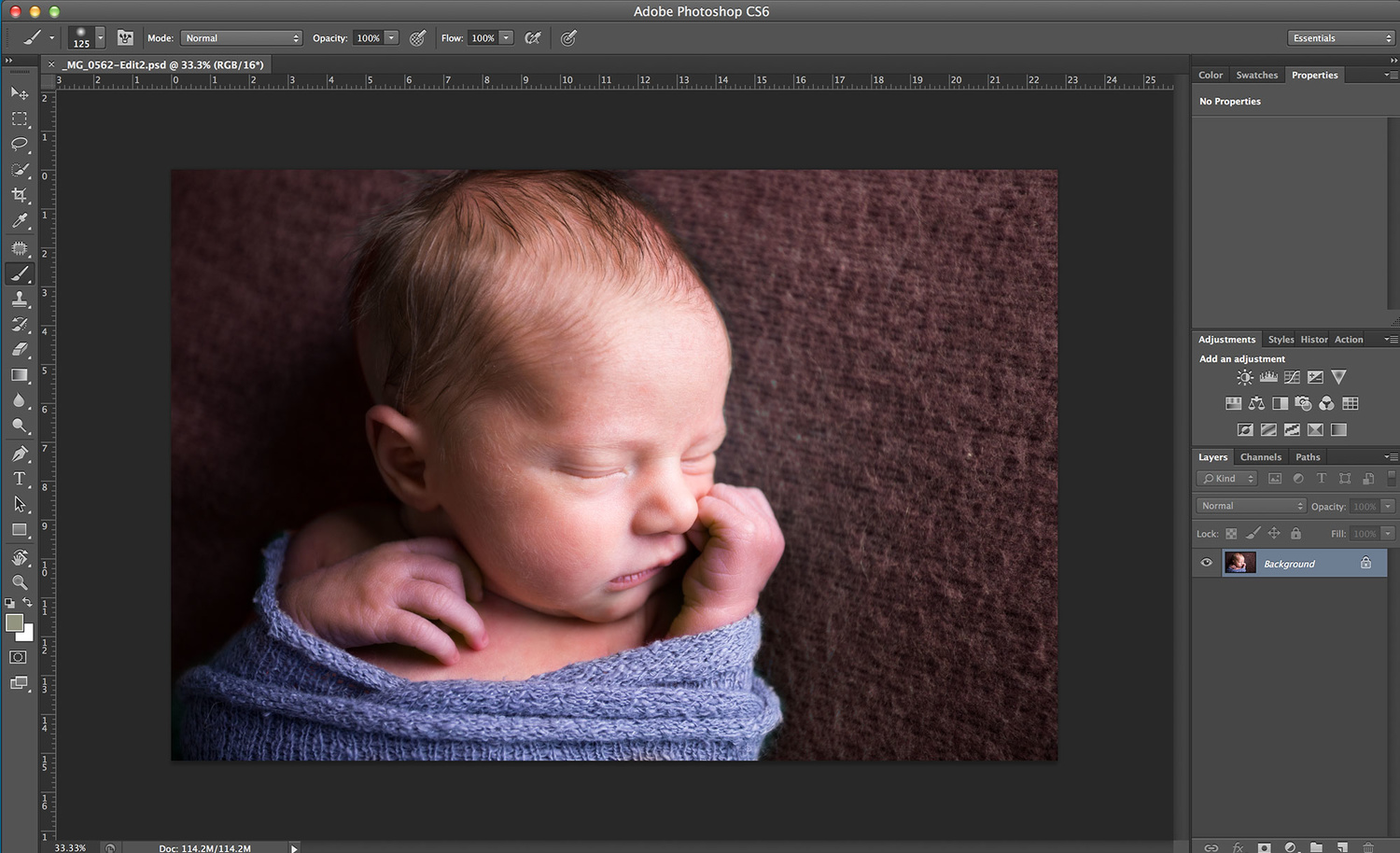
Task: Select the Eyedropper tool
Action: point(20,221)
